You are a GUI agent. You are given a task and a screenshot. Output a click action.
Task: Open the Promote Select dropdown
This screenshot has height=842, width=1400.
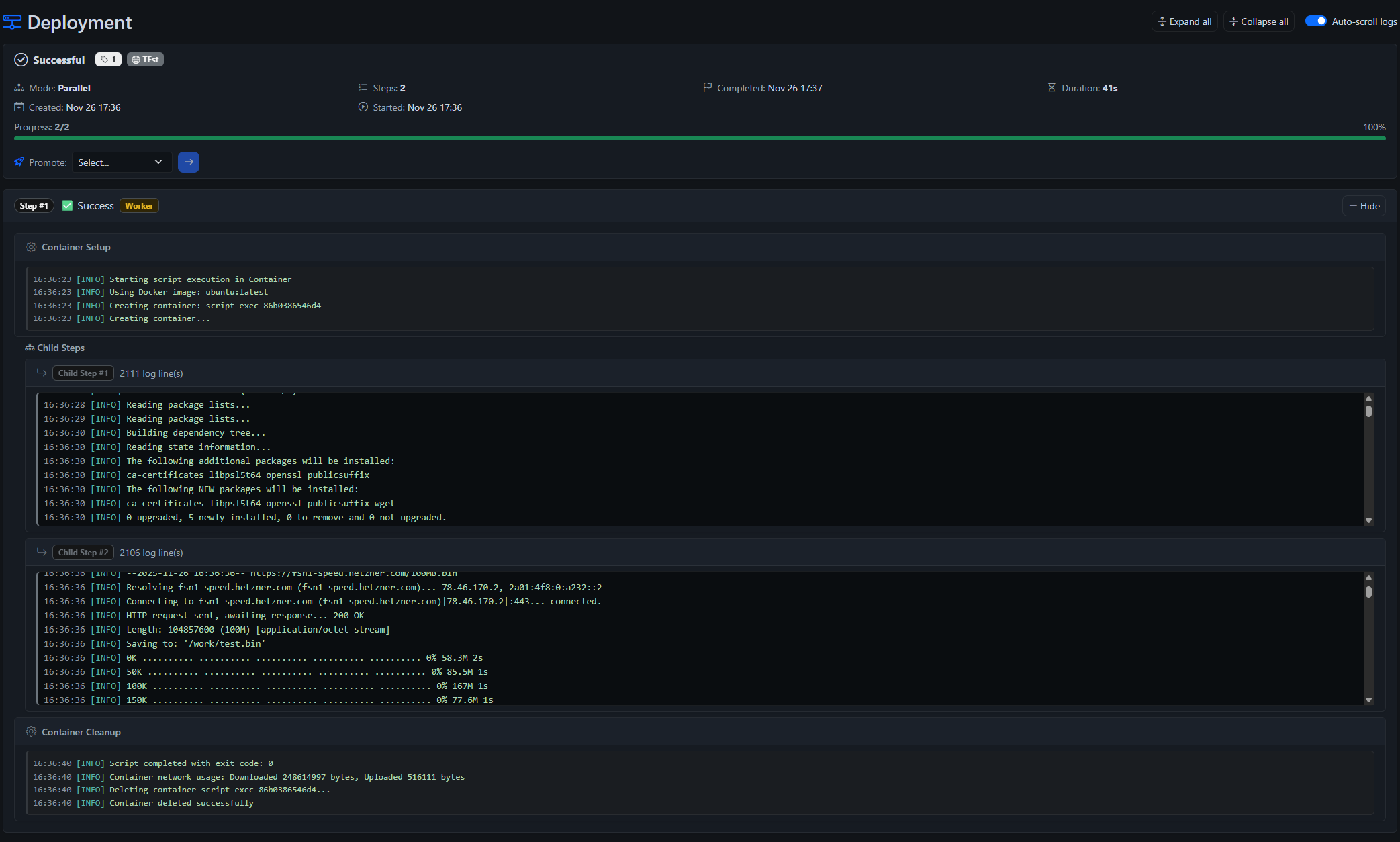(122, 162)
